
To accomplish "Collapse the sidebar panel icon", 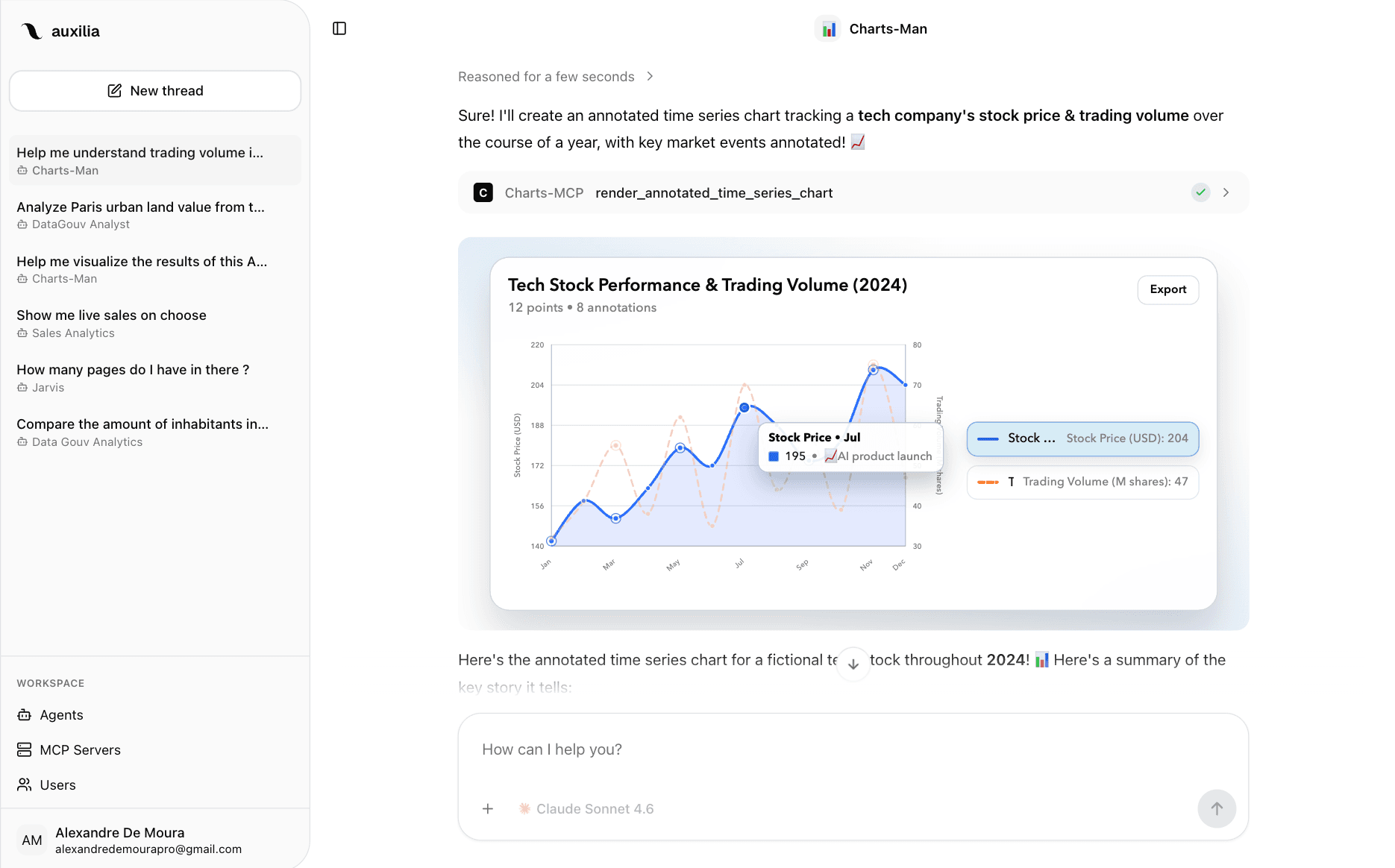I will (339, 28).
